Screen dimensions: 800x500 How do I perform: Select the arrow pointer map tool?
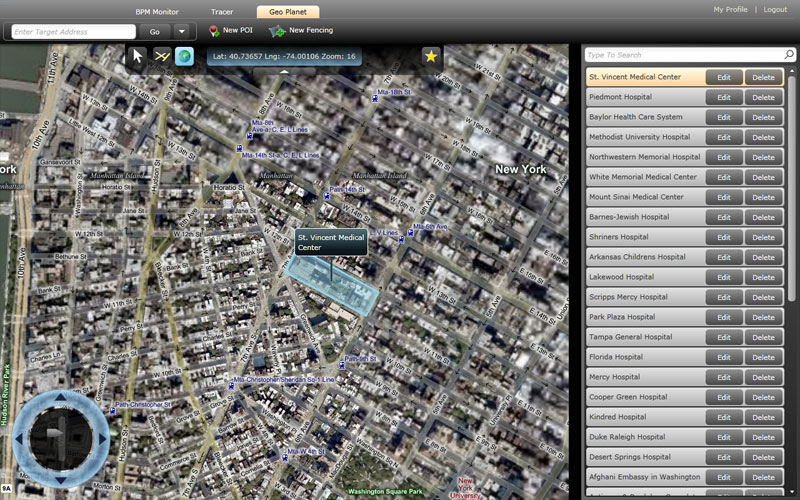[x=138, y=57]
